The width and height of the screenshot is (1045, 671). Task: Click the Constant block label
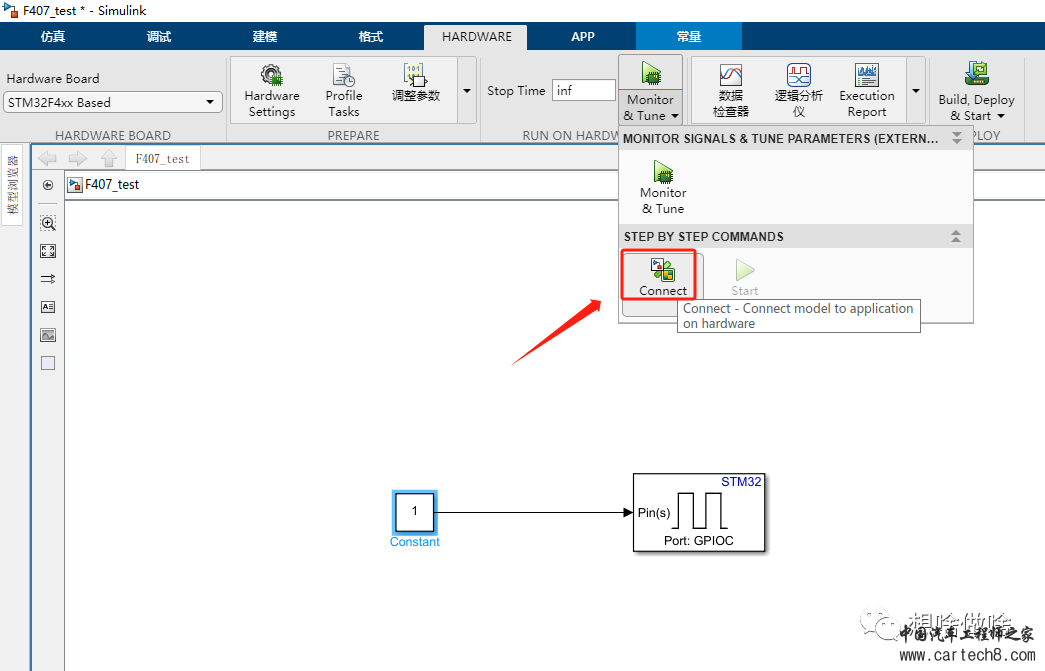(415, 542)
